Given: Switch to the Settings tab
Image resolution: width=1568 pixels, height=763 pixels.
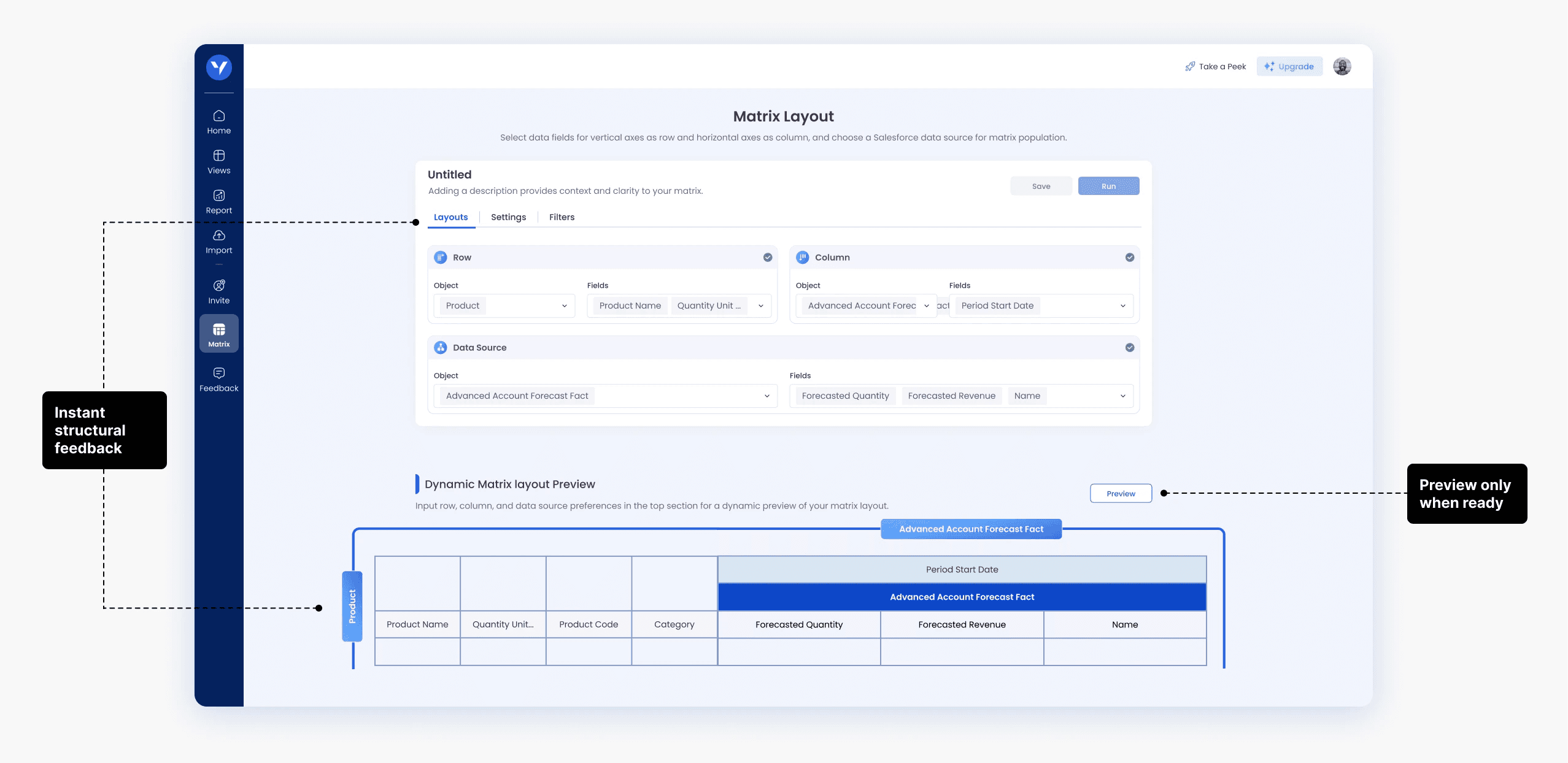Looking at the screenshot, I should click(x=508, y=217).
